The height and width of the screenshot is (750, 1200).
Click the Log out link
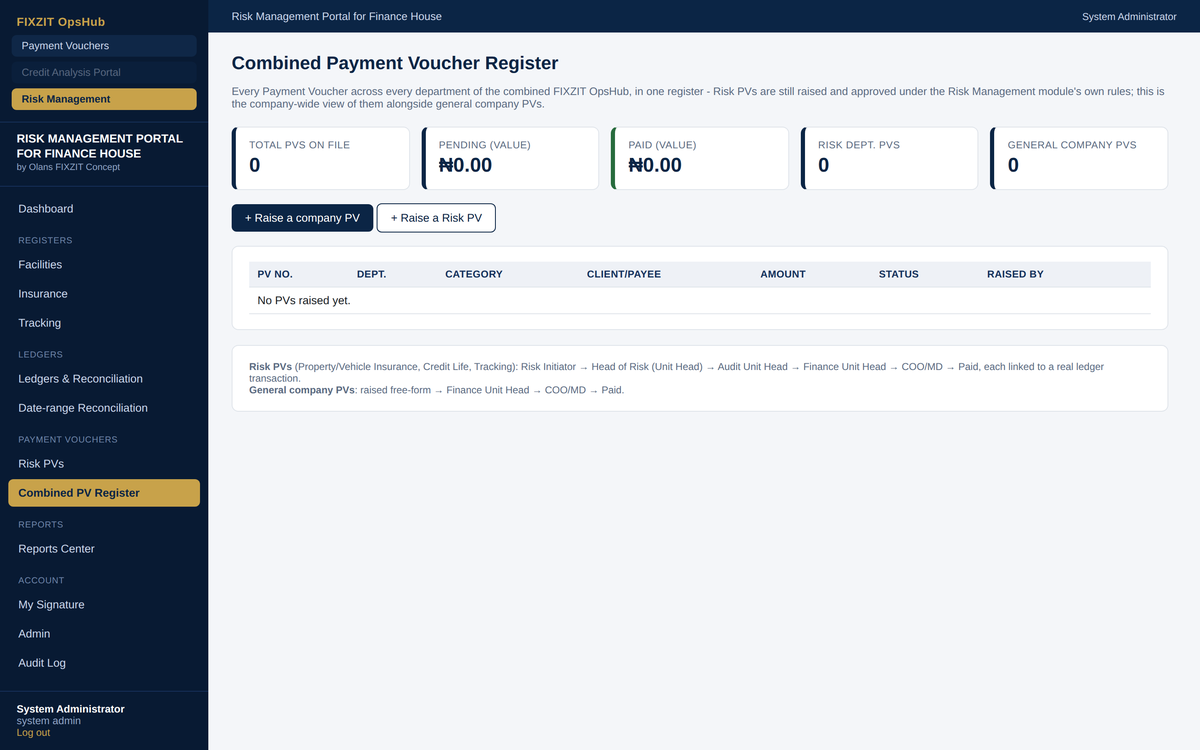pos(33,733)
